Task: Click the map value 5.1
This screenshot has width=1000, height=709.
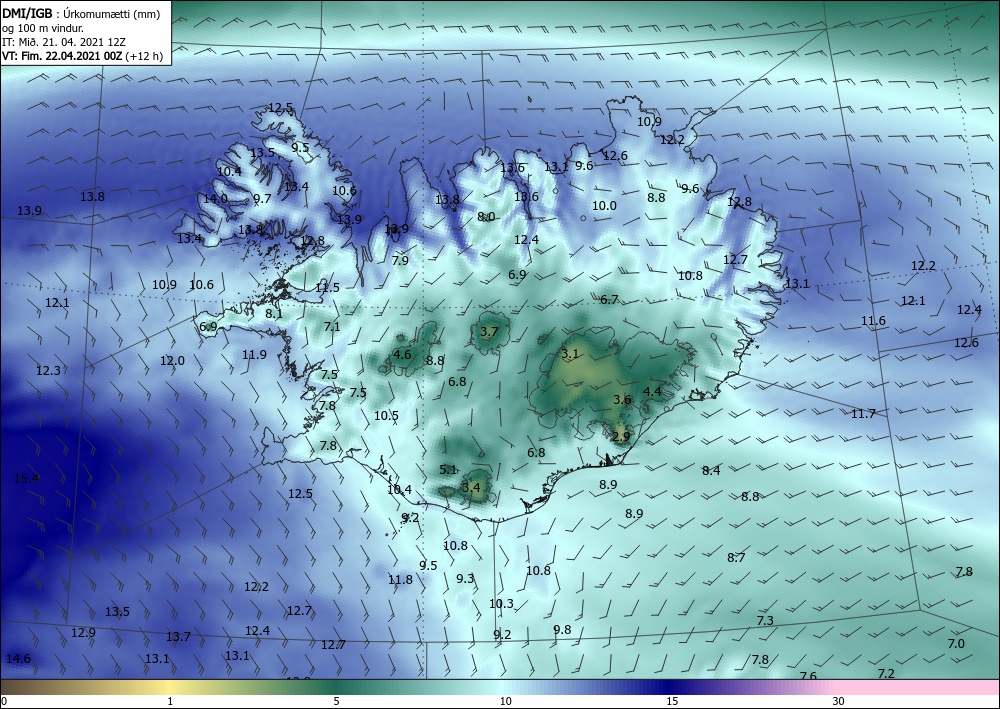Action: 448,470
